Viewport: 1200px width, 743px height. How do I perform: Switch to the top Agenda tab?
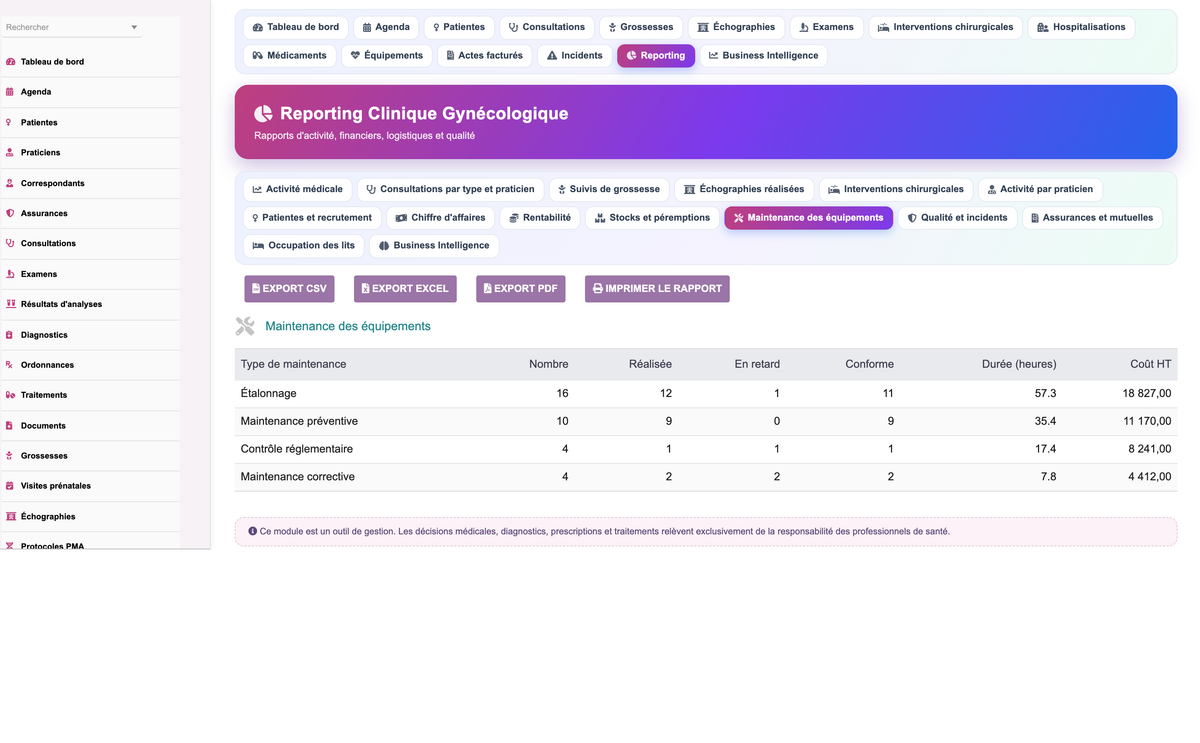(x=386, y=27)
